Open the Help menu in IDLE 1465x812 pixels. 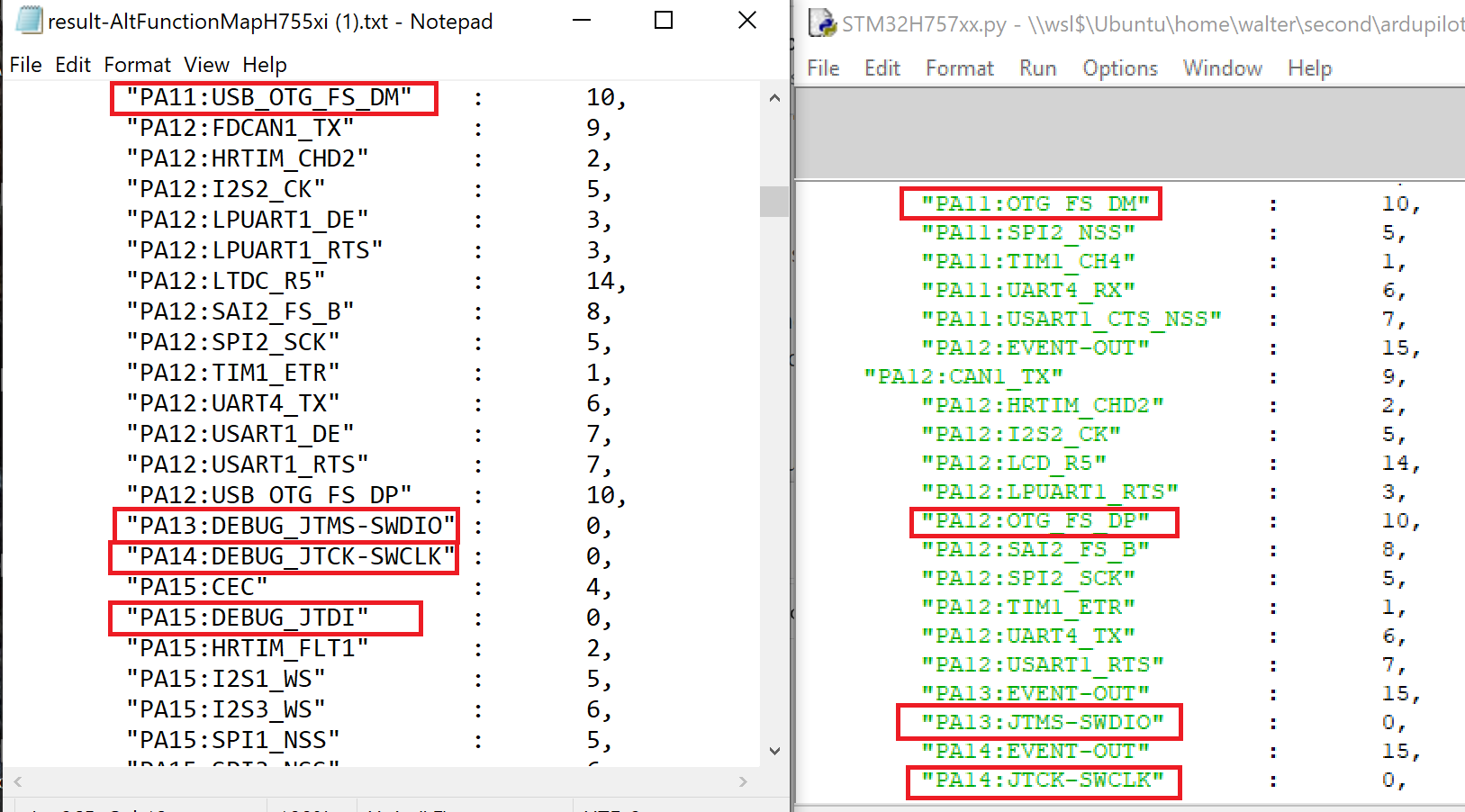tap(1309, 68)
